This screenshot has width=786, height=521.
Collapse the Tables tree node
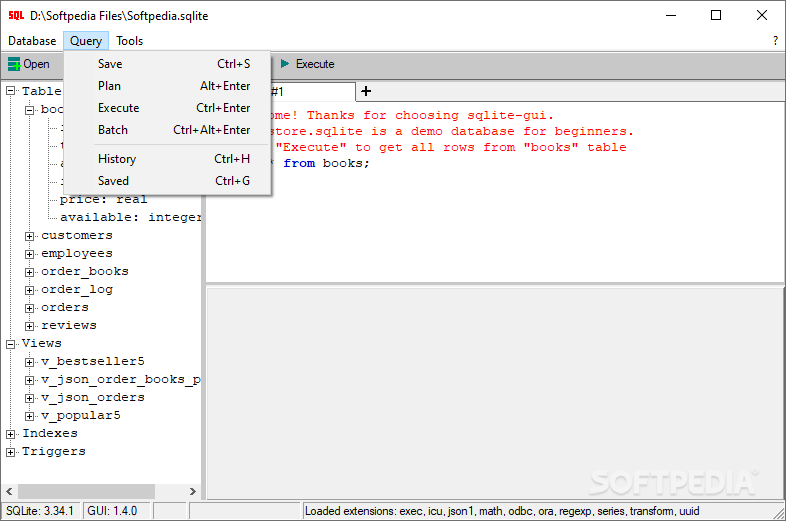pos(11,91)
